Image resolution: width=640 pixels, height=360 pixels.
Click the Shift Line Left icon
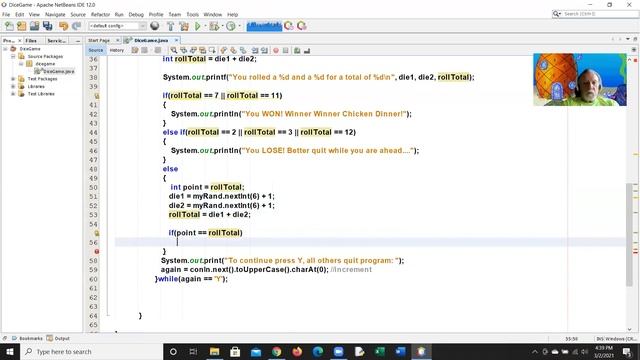click(255, 50)
